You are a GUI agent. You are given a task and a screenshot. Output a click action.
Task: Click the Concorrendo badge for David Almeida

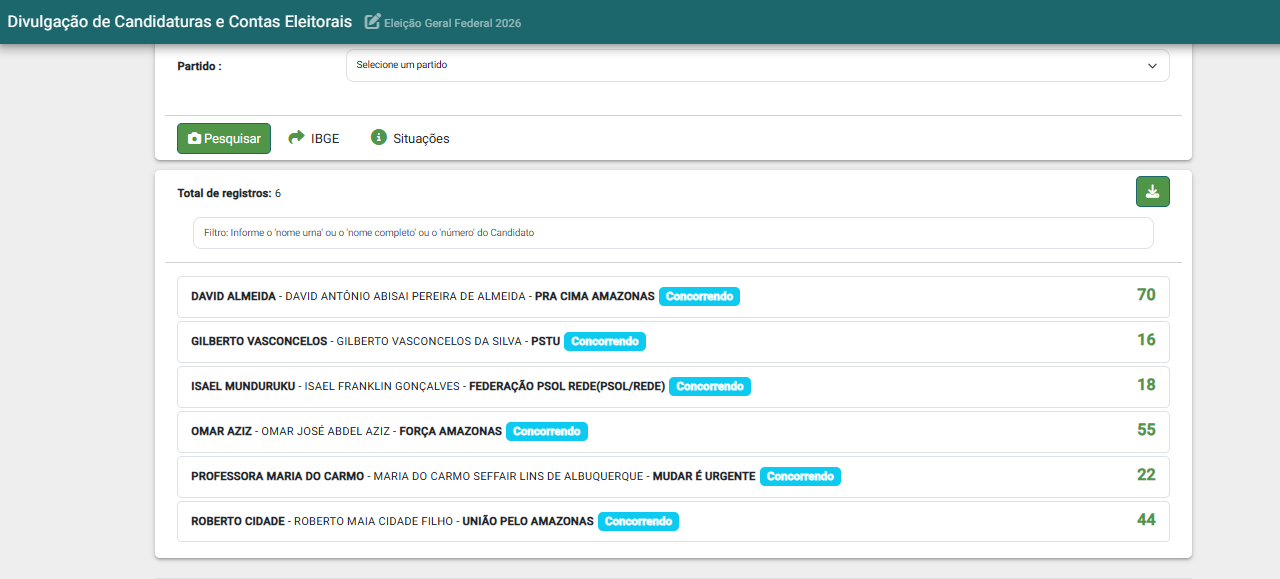699,297
